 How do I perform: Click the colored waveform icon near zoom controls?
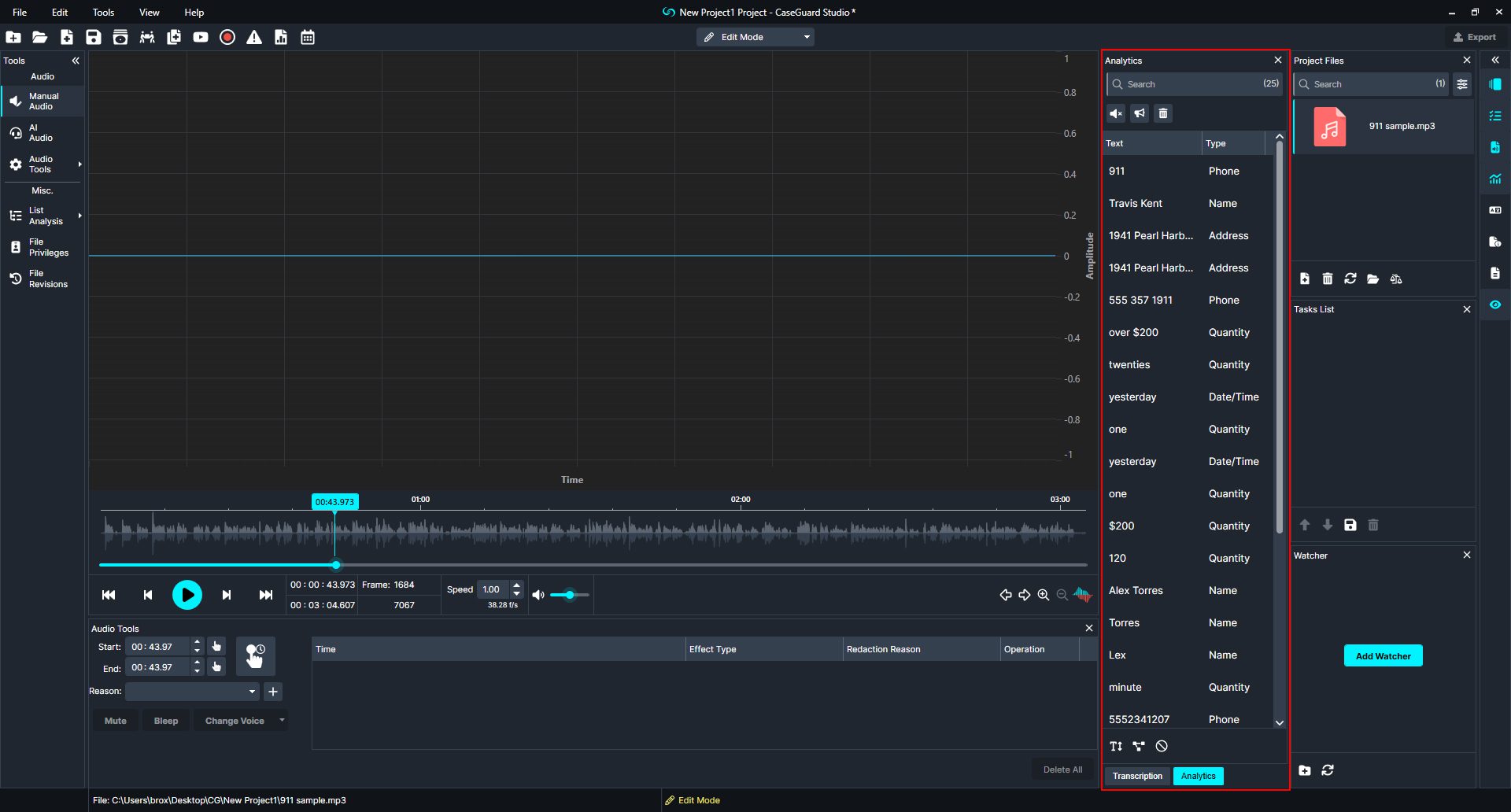click(x=1083, y=595)
